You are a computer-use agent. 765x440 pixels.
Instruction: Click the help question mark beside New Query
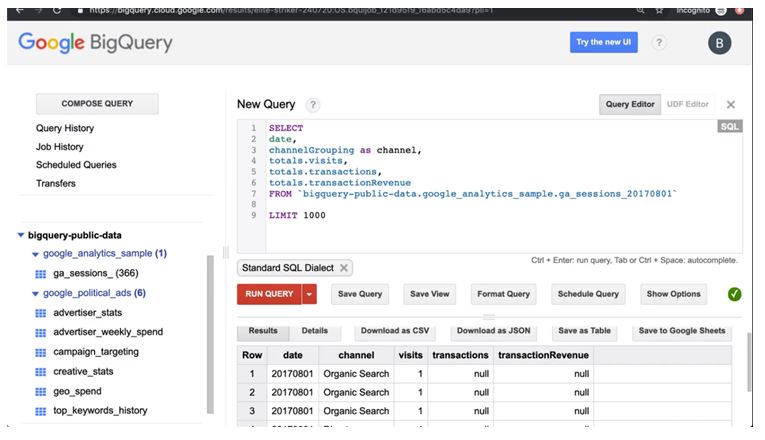pos(314,105)
